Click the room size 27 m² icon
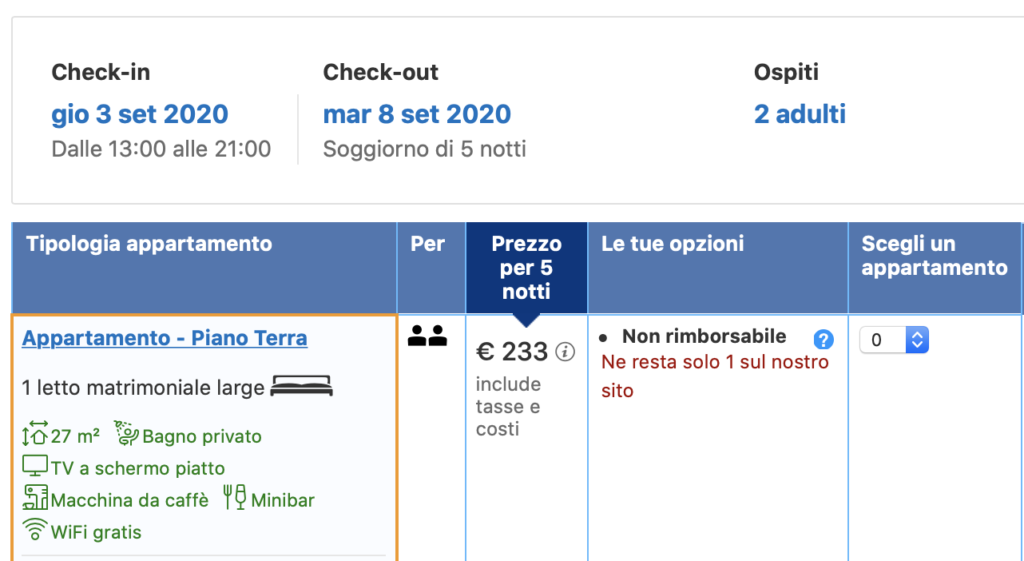Image resolution: width=1024 pixels, height=561 pixels. 35,436
